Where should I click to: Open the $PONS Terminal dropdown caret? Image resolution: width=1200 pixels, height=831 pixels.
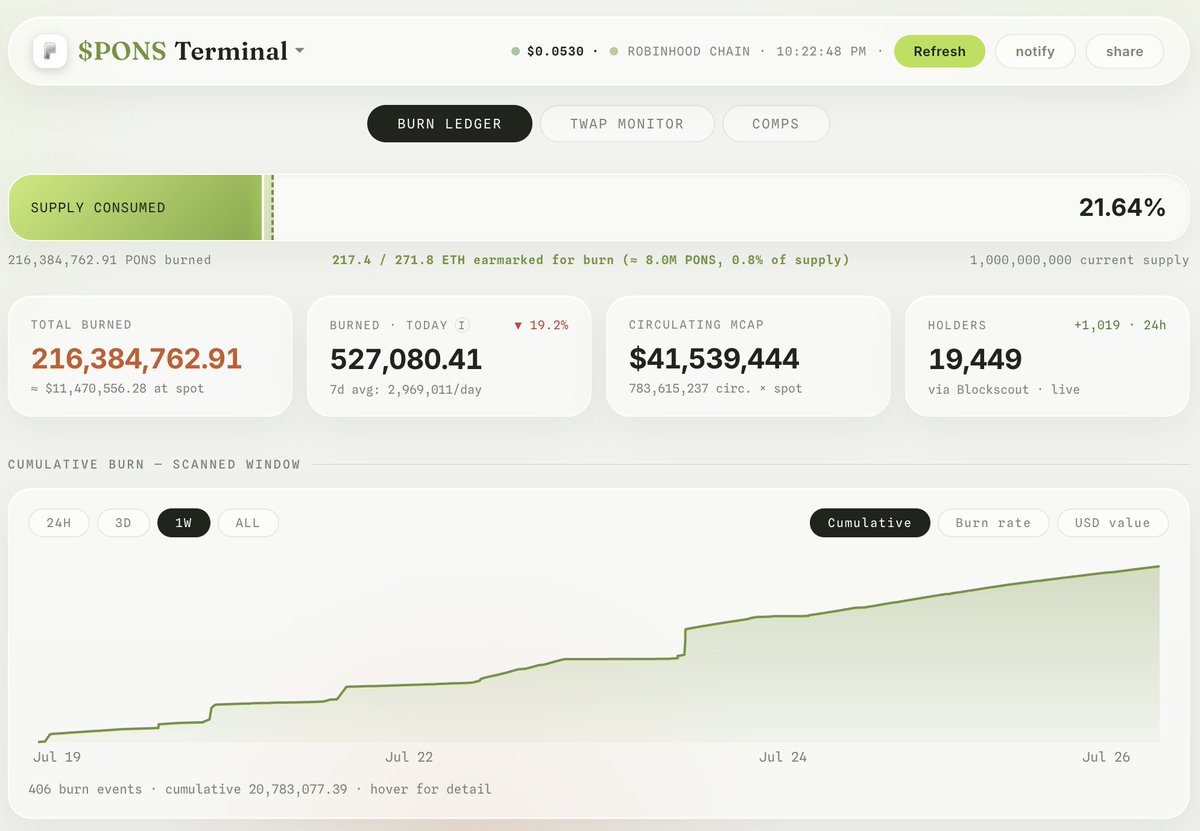(300, 51)
